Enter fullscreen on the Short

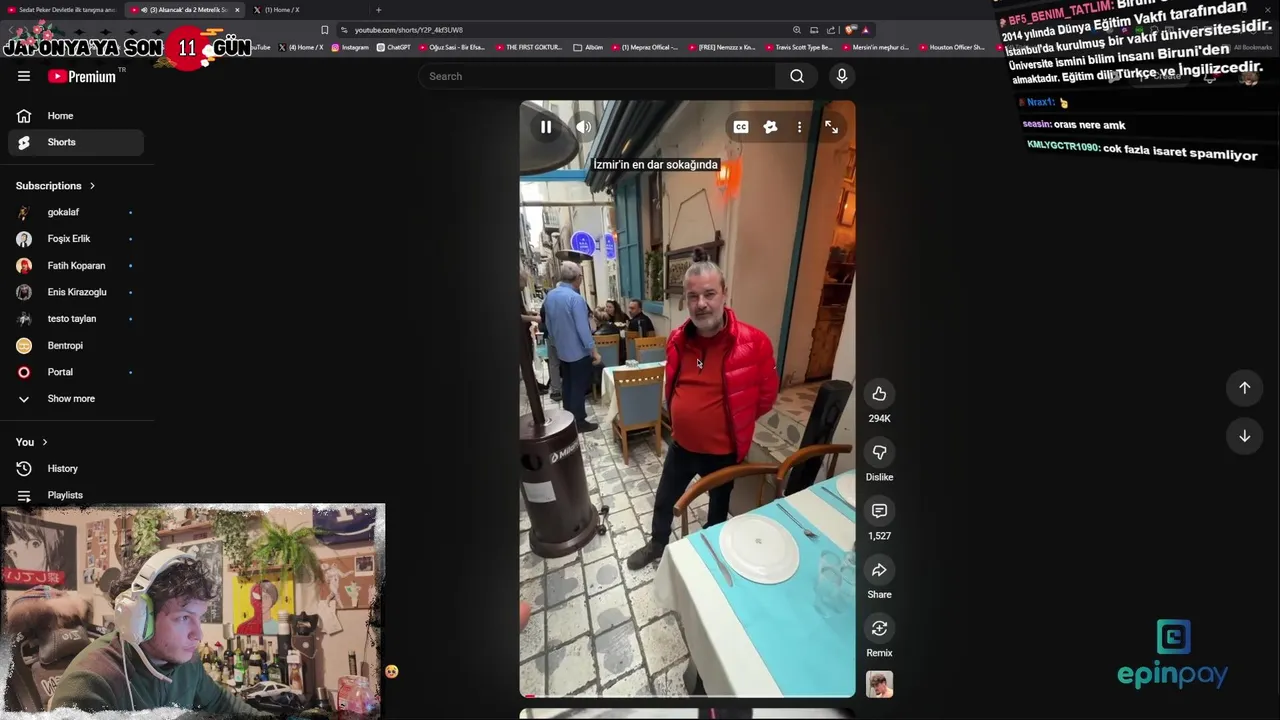point(831,127)
